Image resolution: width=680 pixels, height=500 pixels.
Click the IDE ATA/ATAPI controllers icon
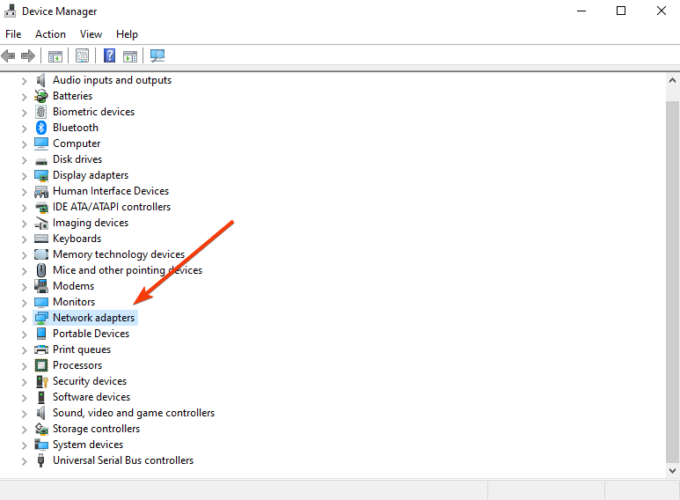[41, 207]
